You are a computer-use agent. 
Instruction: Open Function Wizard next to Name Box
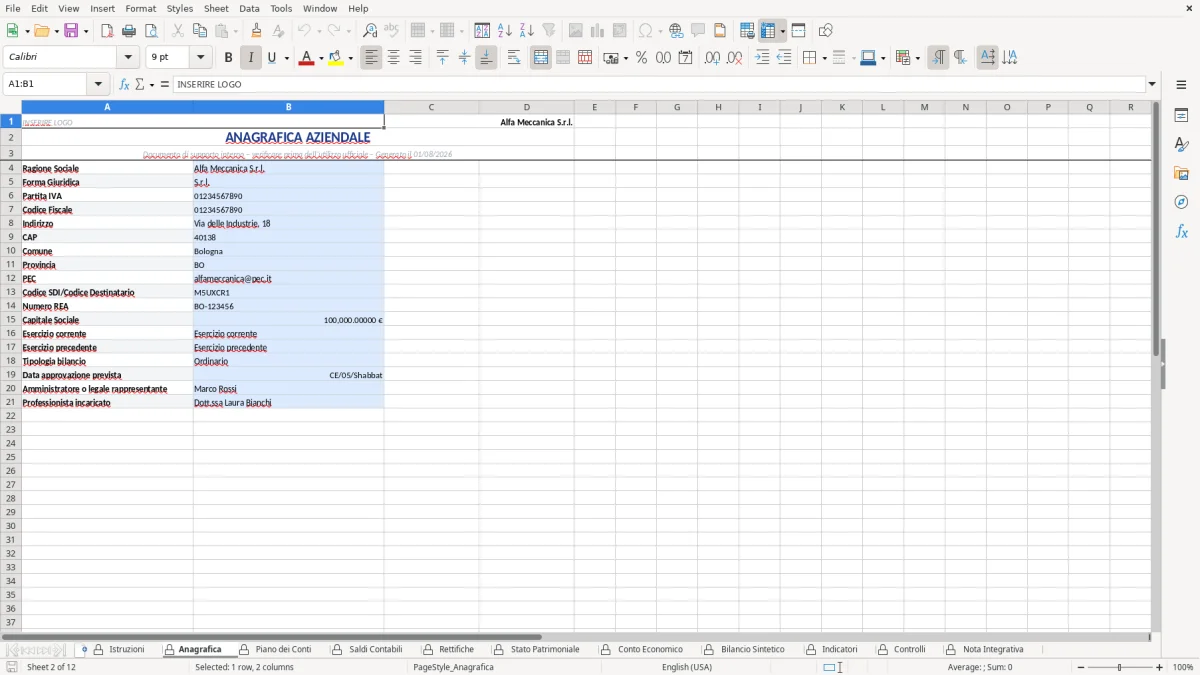coord(124,84)
